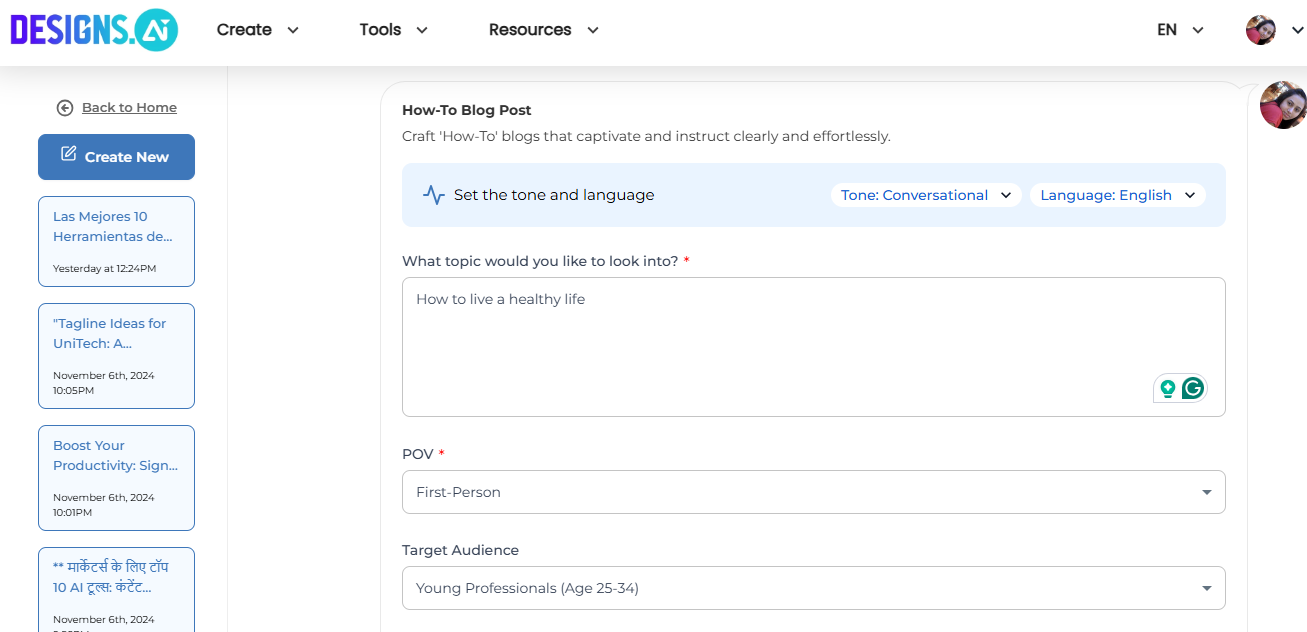Screen dimensions: 1307x632
Task: Click the pulse icon beside Set the tone
Action: click(433, 195)
